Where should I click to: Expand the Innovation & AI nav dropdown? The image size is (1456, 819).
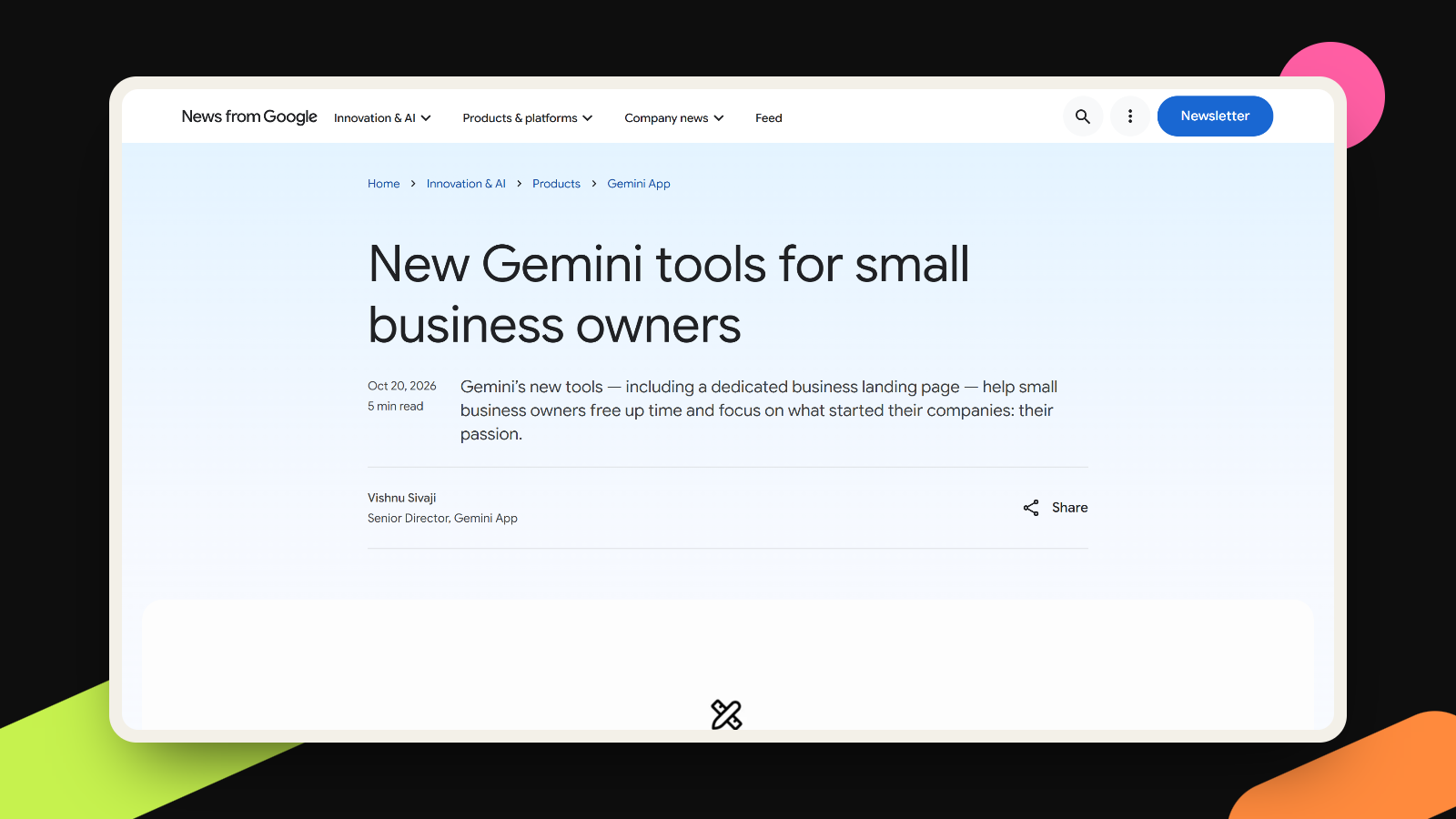382,118
